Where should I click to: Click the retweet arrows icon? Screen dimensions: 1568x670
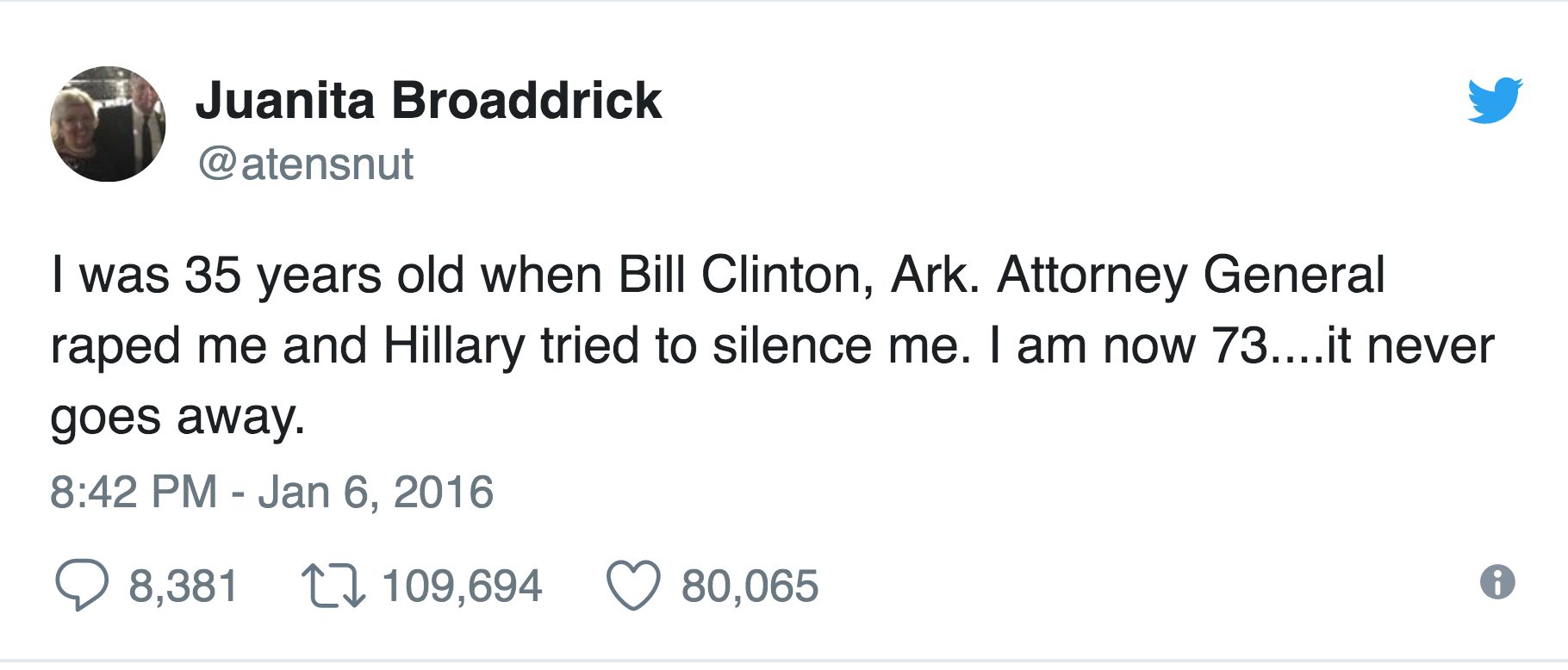(x=333, y=585)
